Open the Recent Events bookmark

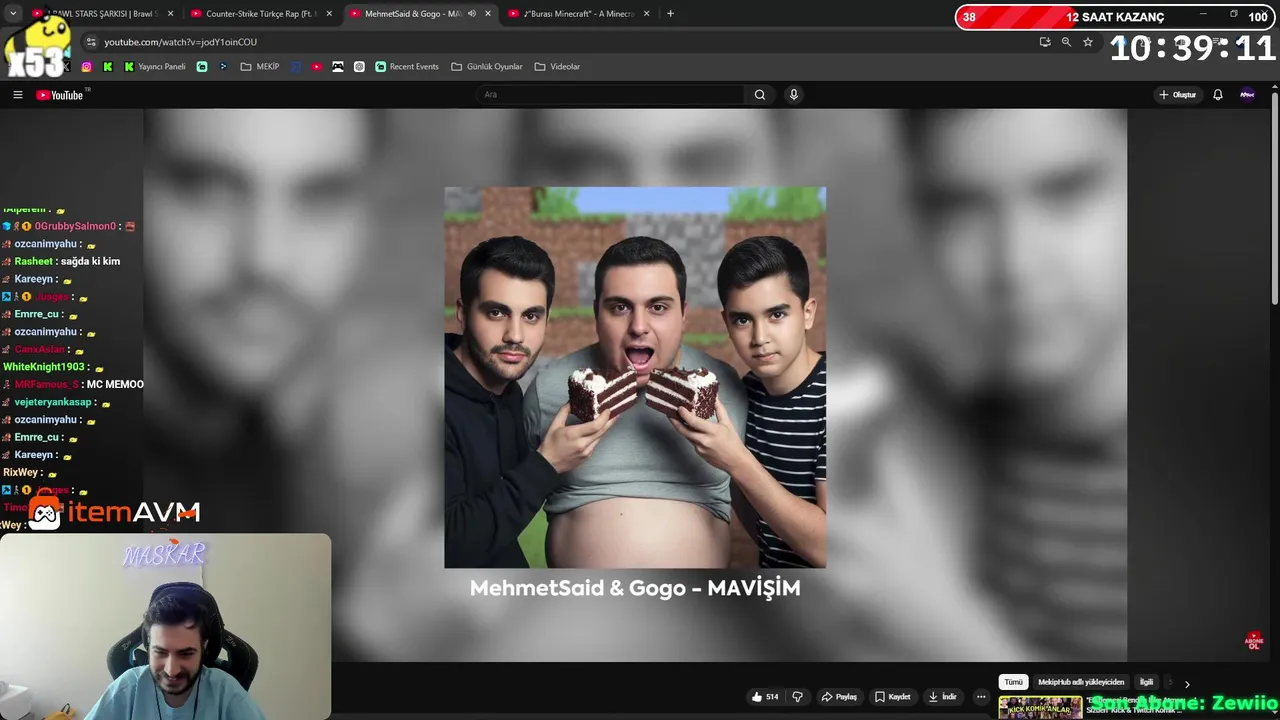pyautogui.click(x=407, y=67)
